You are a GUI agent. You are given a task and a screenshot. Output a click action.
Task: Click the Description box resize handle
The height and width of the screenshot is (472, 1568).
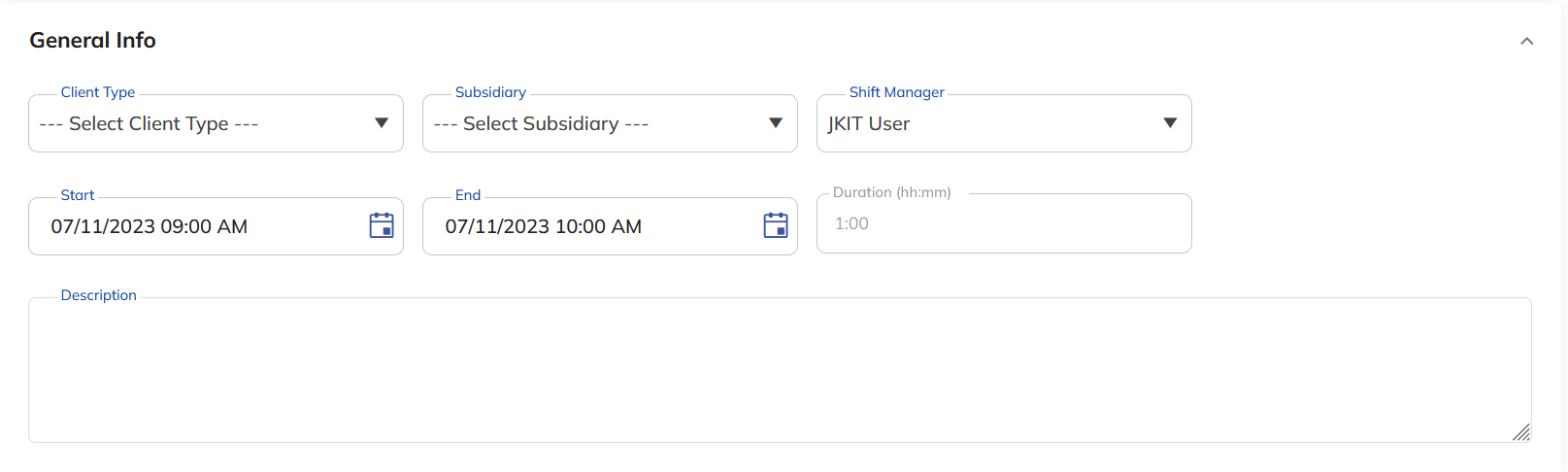(x=1521, y=433)
